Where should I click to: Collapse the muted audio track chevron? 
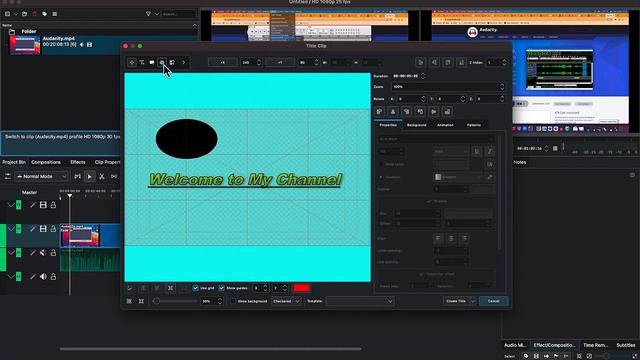pyautogui.click(x=11, y=253)
